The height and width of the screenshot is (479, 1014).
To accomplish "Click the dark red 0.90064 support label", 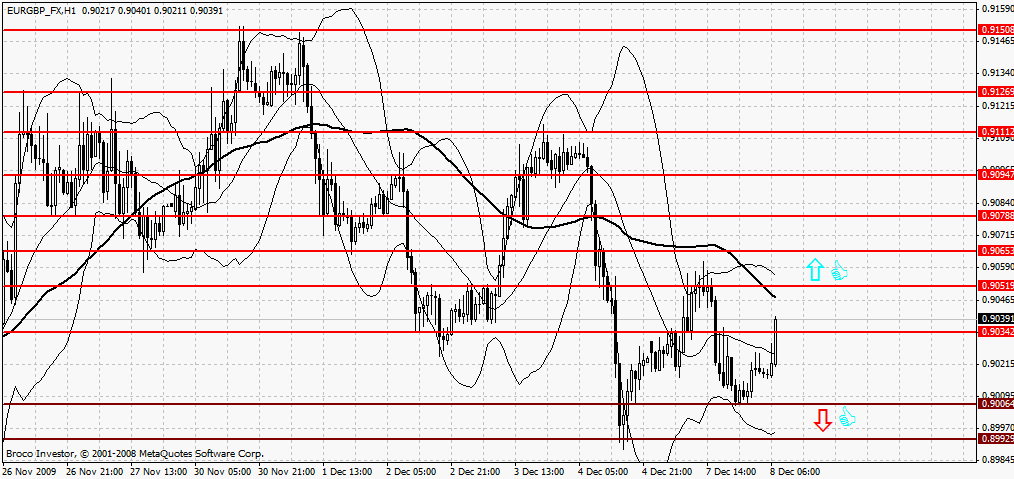I will pyautogui.click(x=997, y=404).
